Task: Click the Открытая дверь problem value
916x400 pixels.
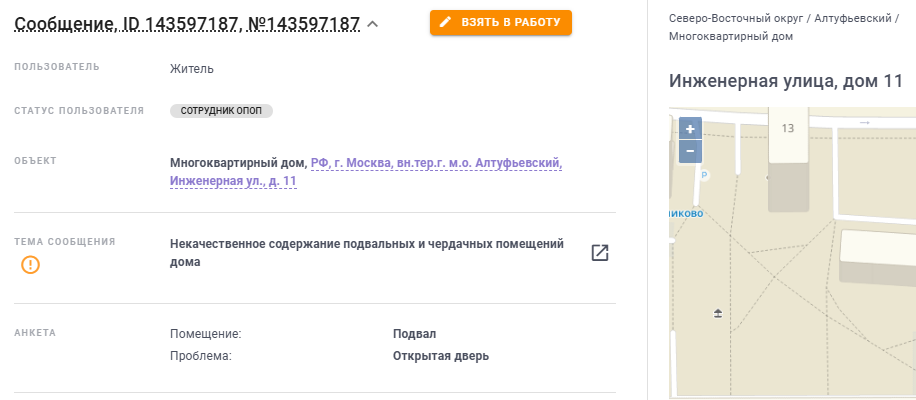Action: (x=441, y=355)
